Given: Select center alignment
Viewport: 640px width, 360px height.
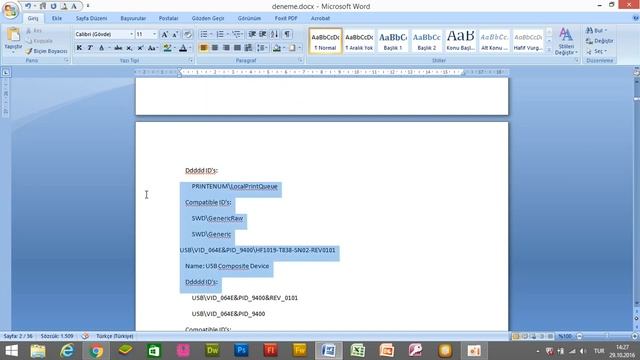Looking at the screenshot, I should 214,48.
